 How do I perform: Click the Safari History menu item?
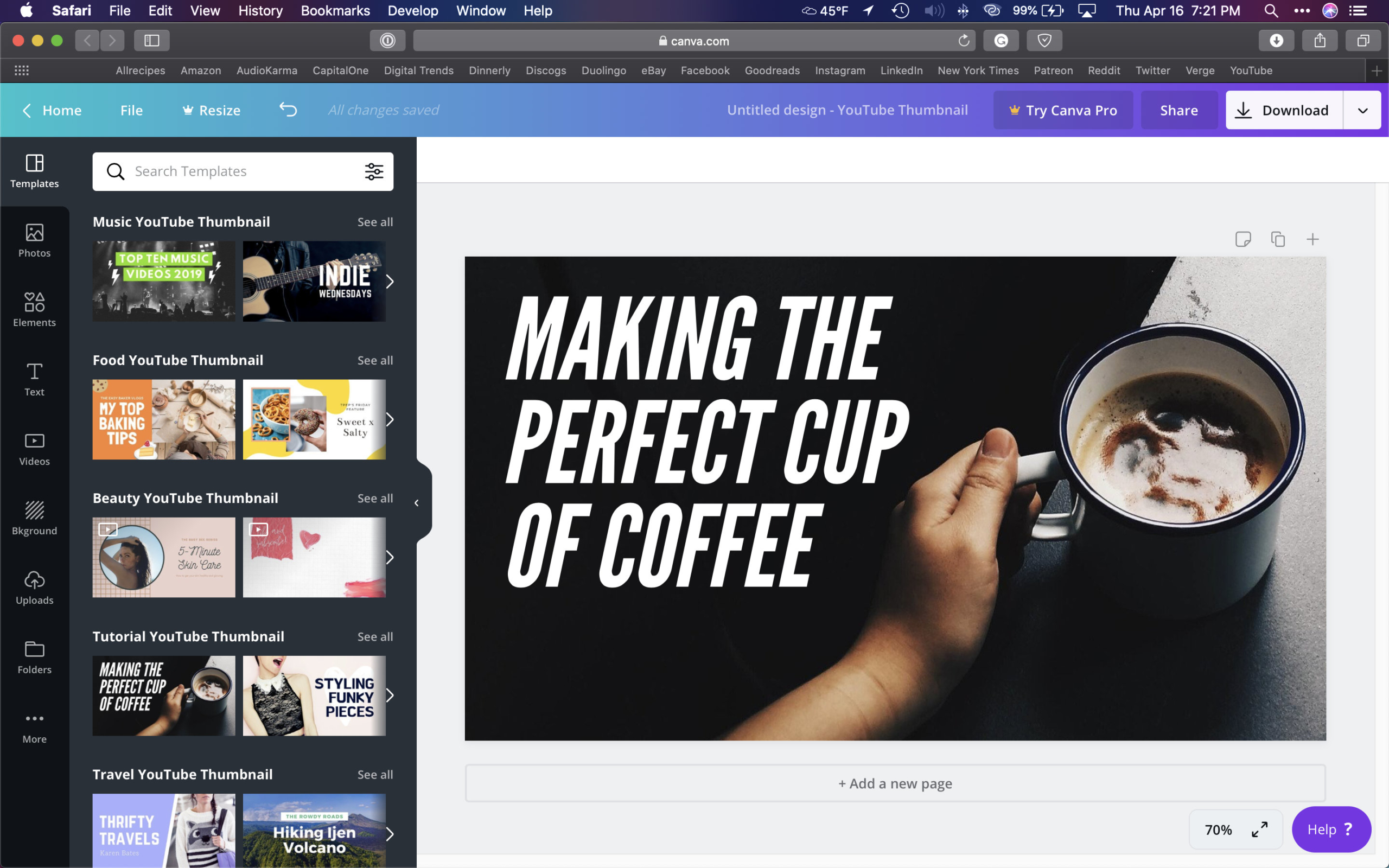point(261,11)
